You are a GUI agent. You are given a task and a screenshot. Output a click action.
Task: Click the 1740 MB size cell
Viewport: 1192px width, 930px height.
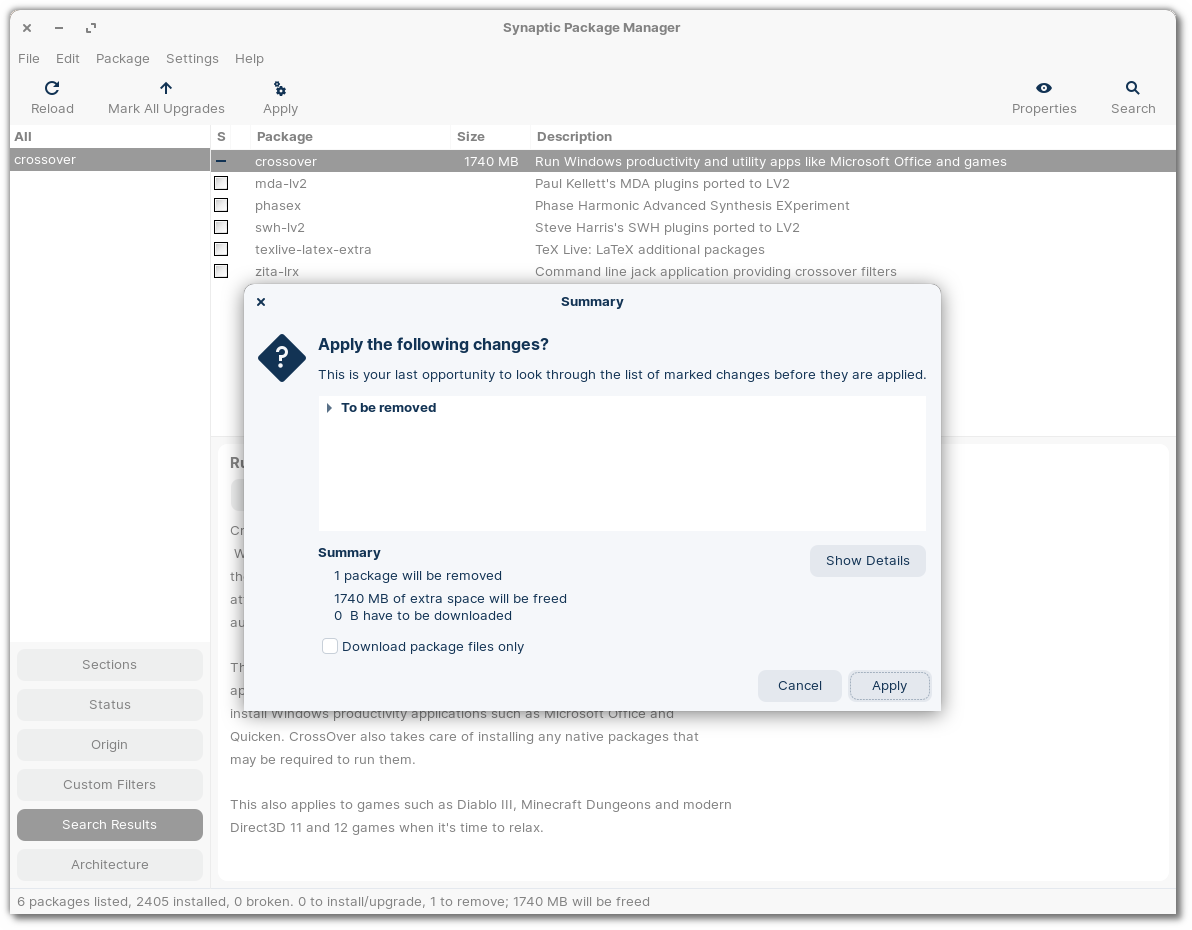point(491,161)
